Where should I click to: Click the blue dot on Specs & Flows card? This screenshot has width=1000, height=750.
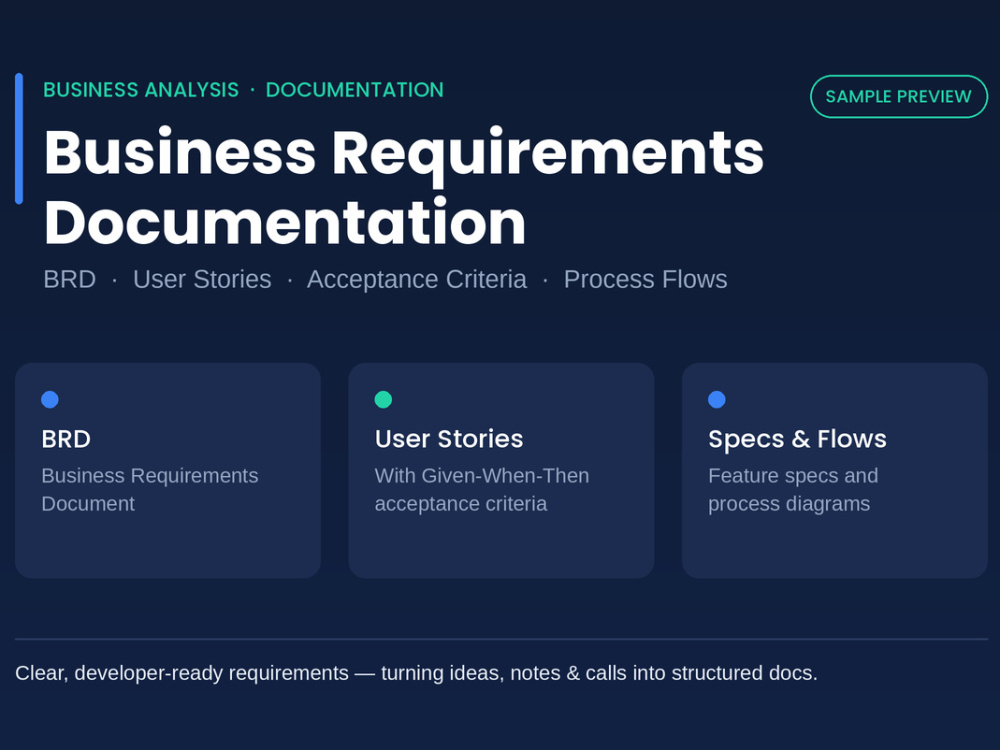coord(717,399)
